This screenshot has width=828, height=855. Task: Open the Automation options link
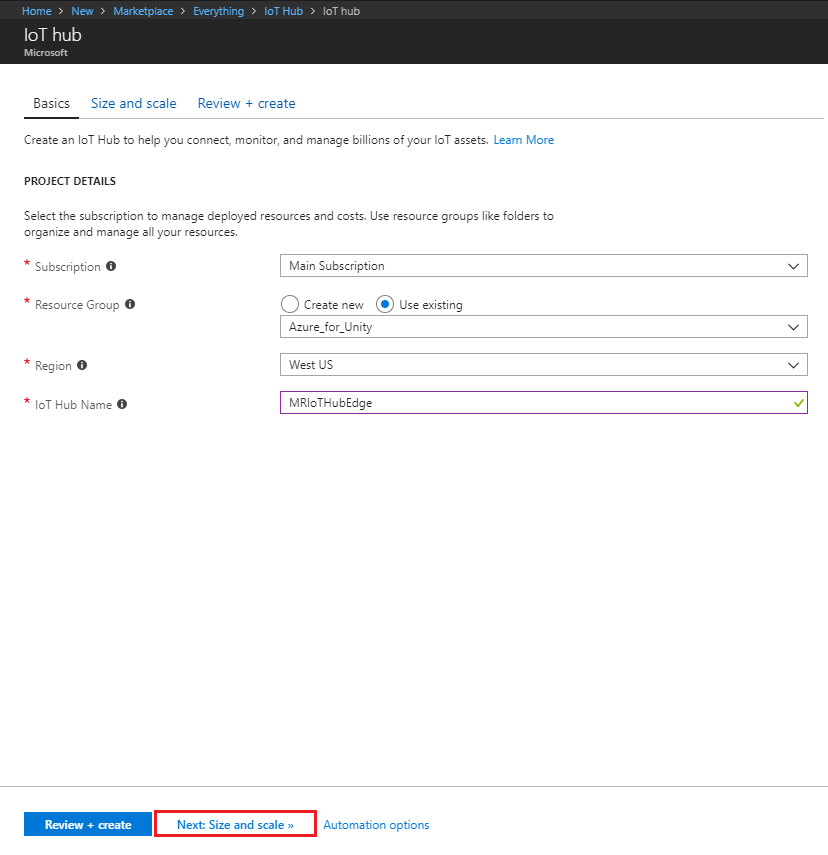pyautogui.click(x=375, y=824)
